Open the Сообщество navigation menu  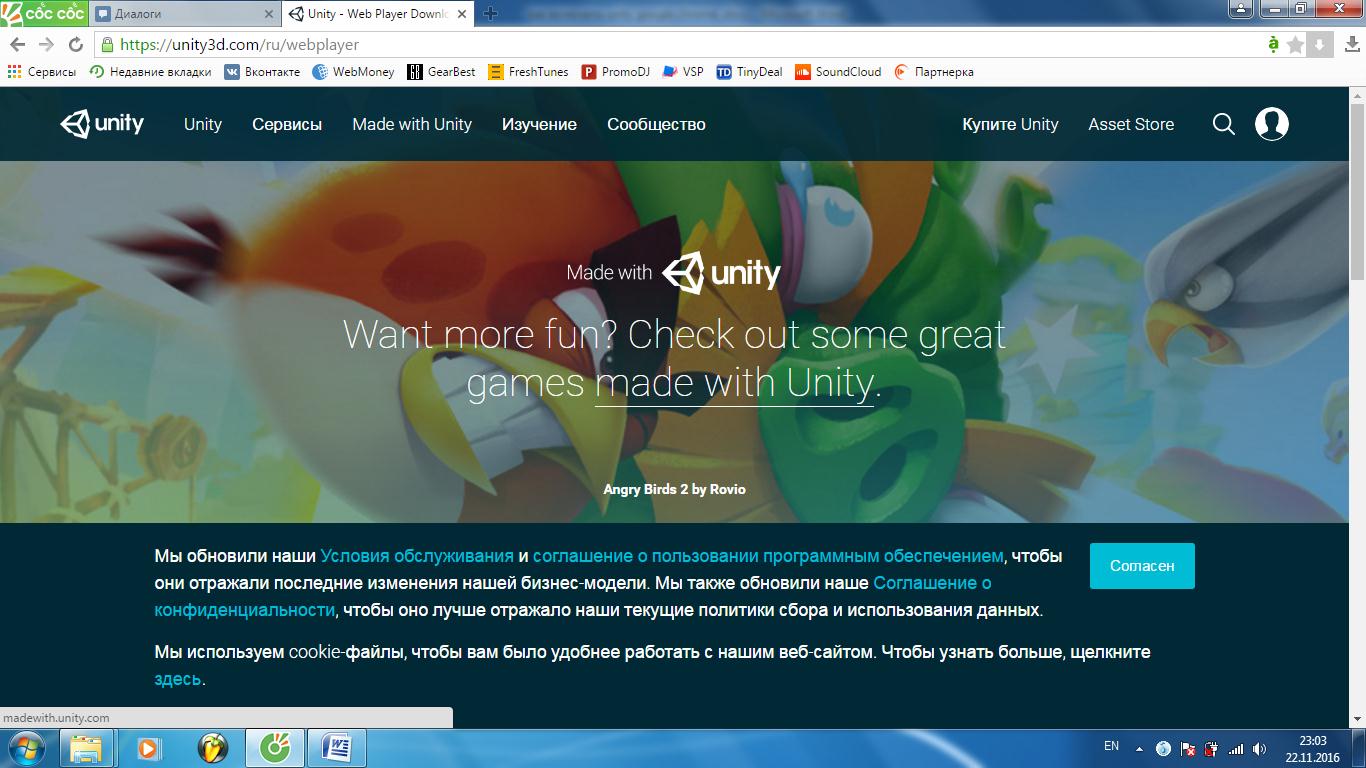click(x=656, y=124)
